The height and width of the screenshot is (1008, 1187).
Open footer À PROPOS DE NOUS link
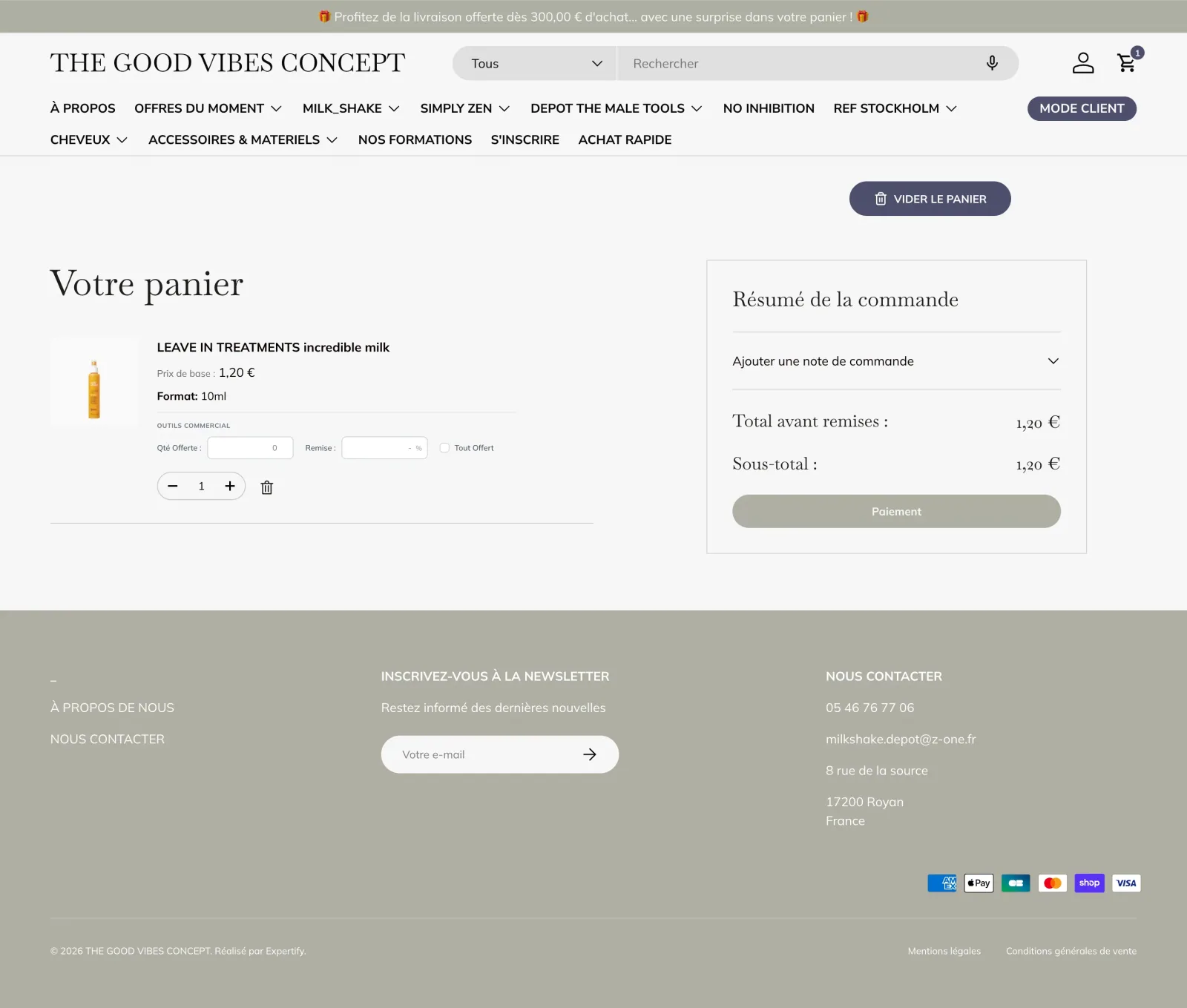(x=112, y=708)
